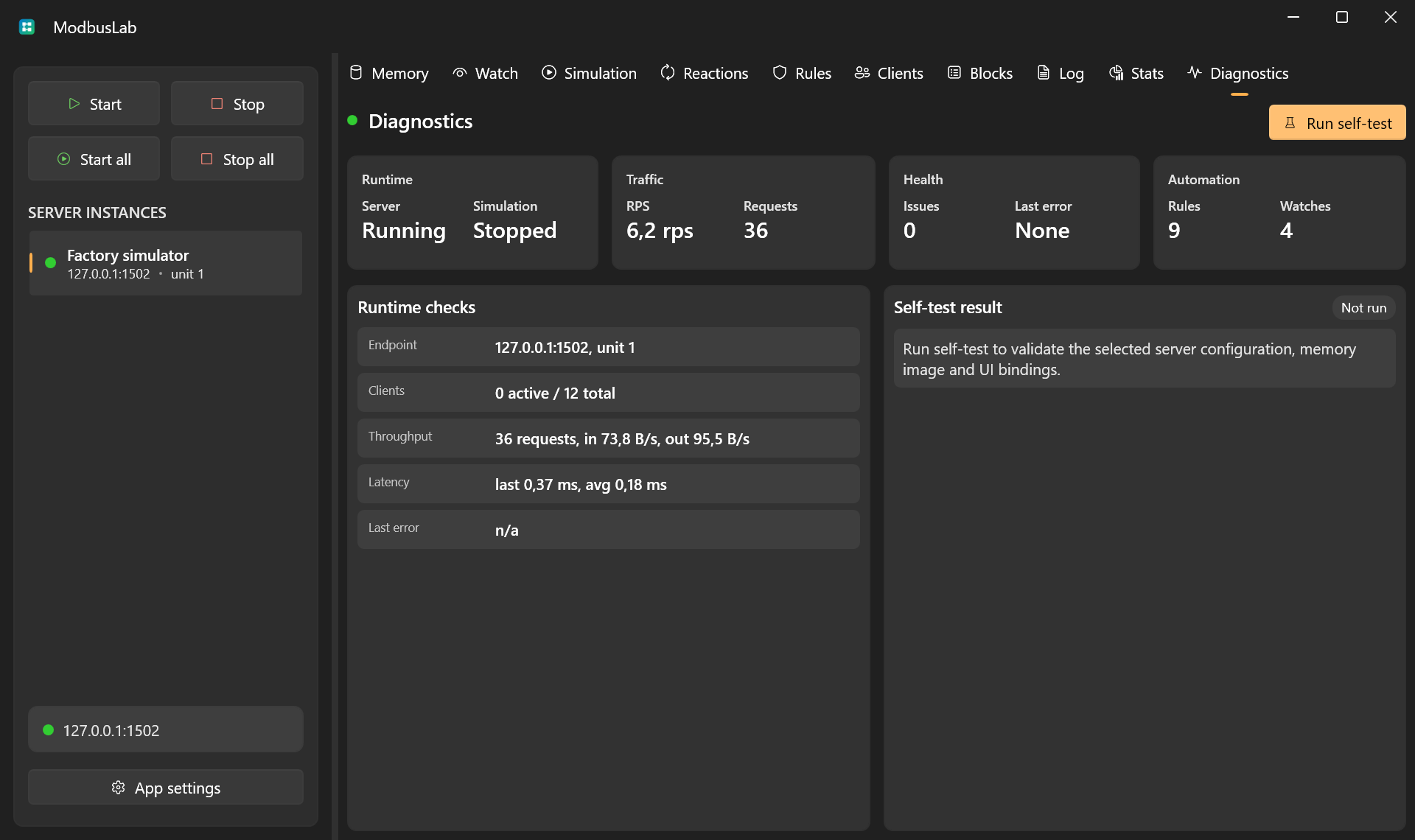Viewport: 1415px width, 840px height.
Task: Click the Log tab document icon
Action: 1044,73
